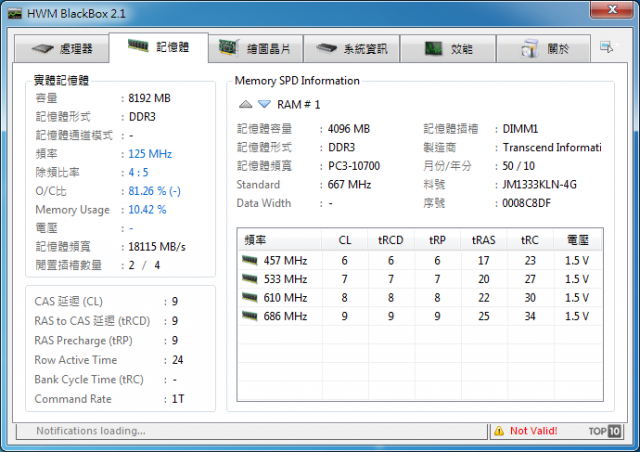640x452 pixels.
Task: Click the 50 / 10 date value
Action: pos(518,166)
